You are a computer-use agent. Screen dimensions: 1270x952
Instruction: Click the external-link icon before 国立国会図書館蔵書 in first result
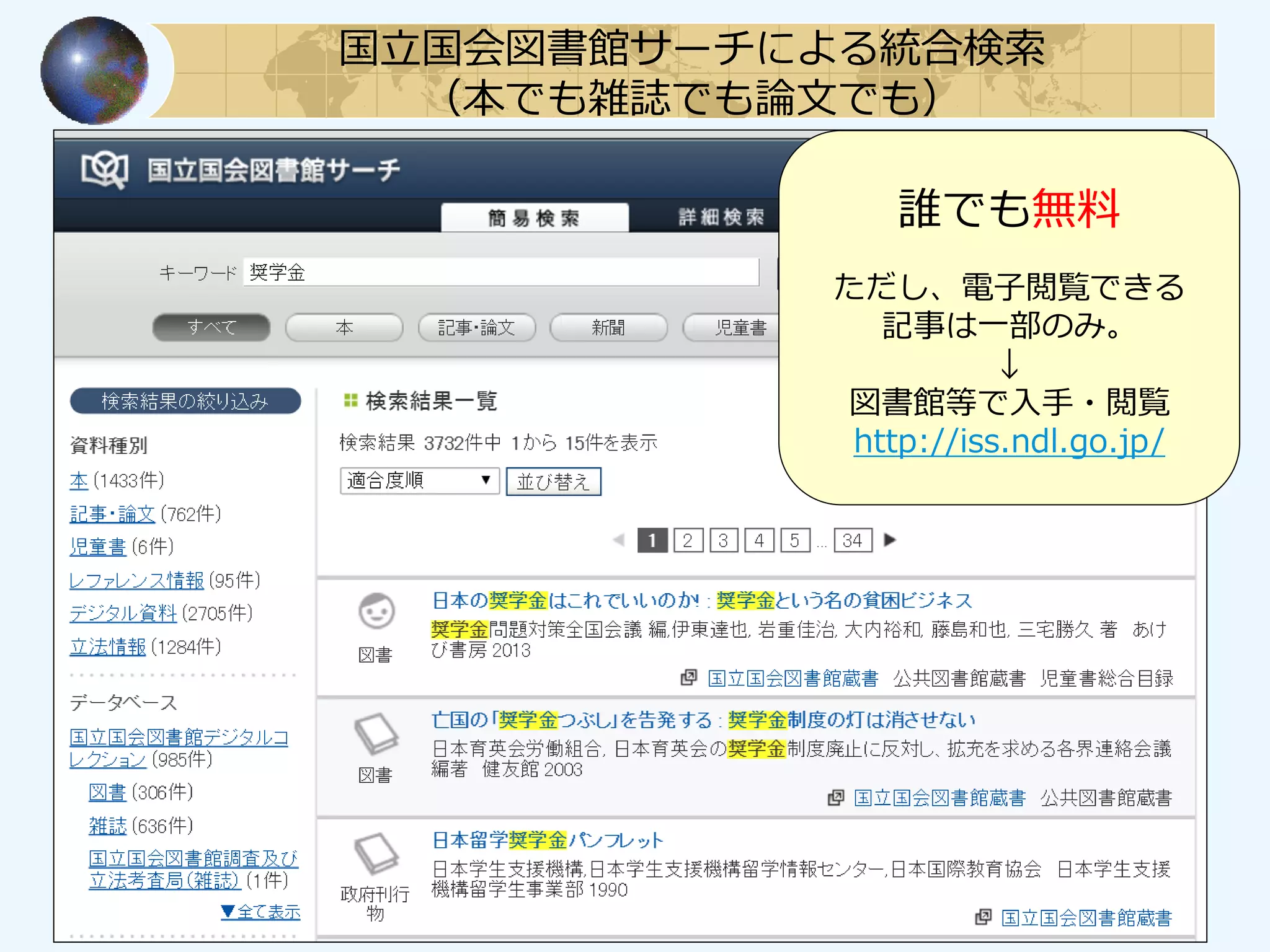(x=688, y=677)
